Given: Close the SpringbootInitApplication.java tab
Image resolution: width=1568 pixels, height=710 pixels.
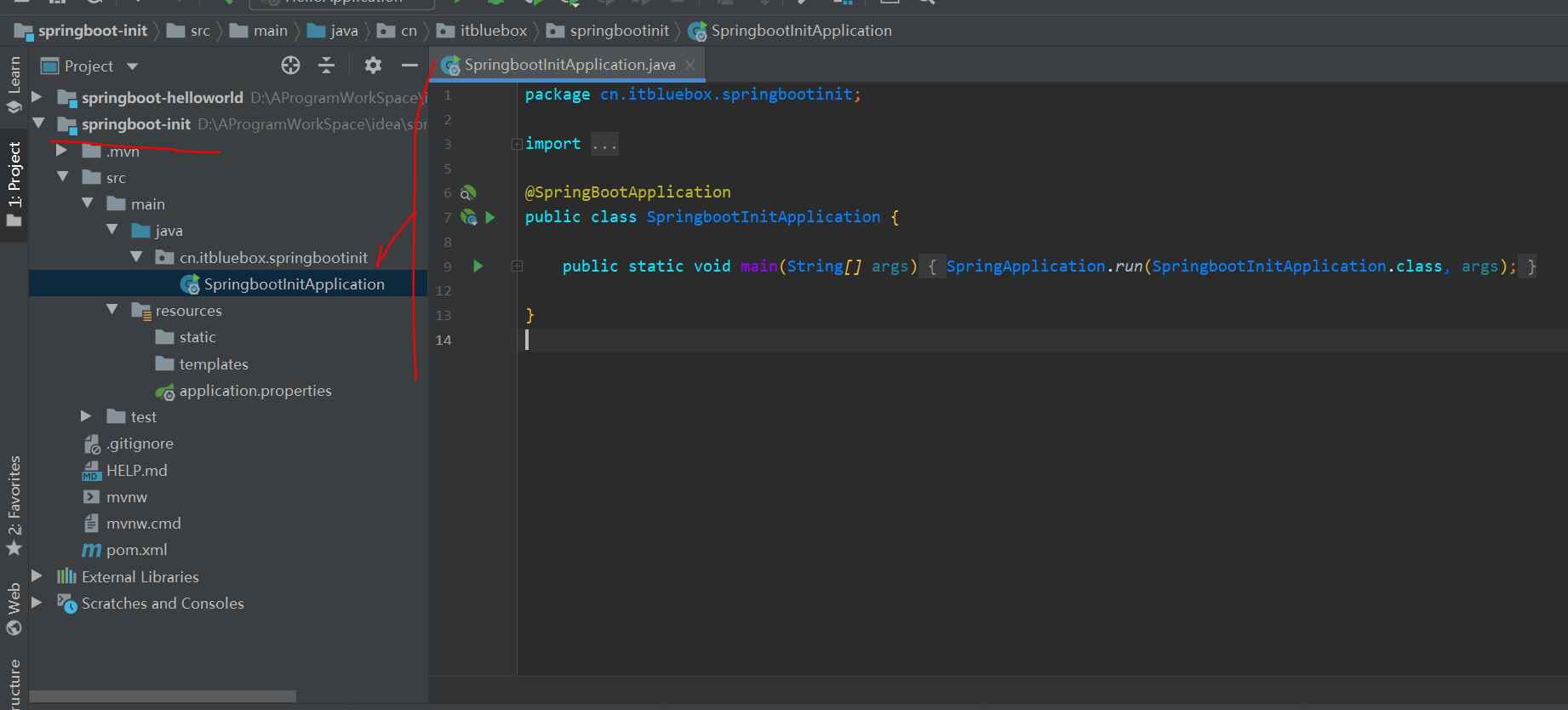Looking at the screenshot, I should coord(690,65).
